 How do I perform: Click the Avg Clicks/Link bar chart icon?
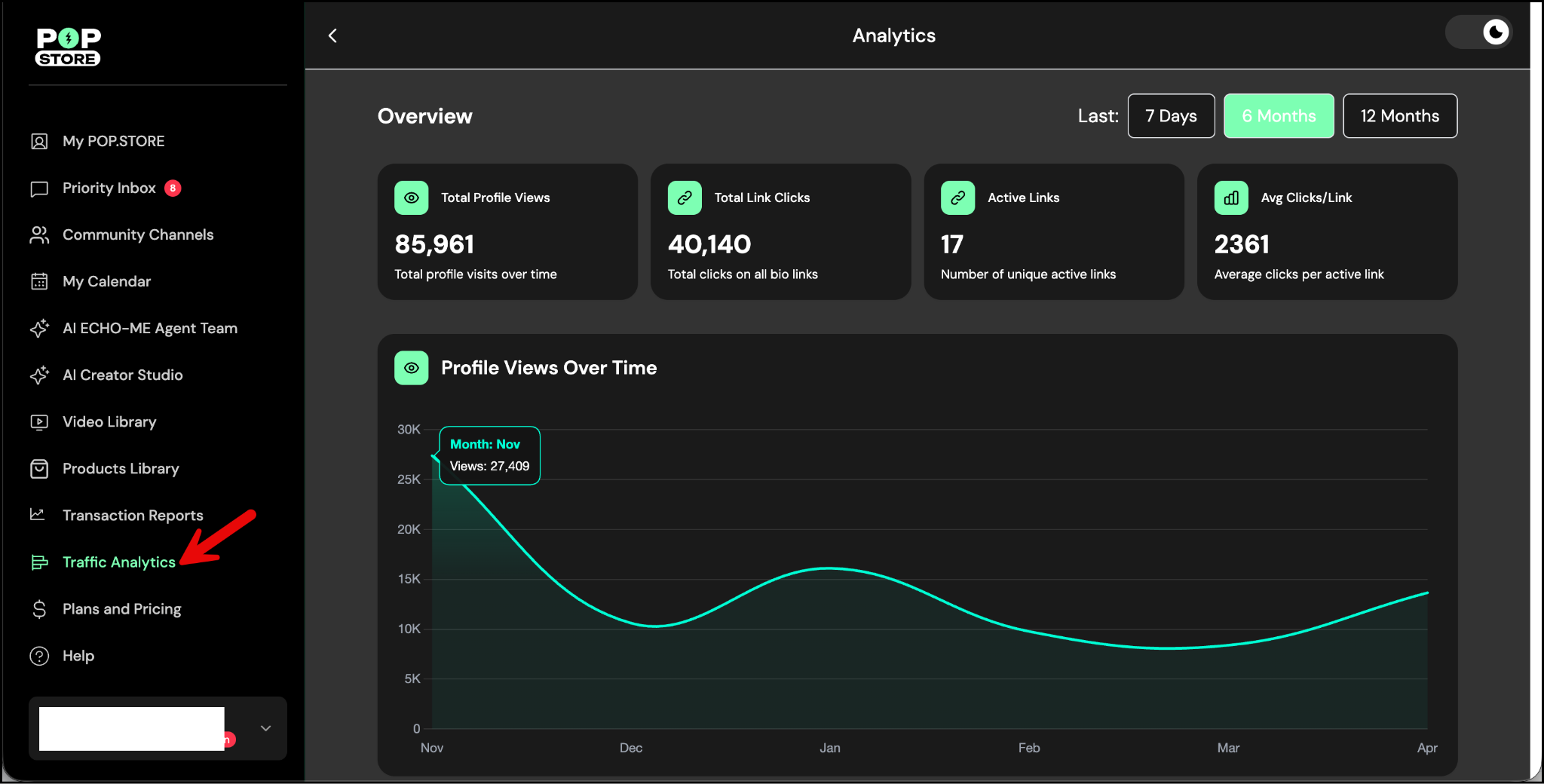[1231, 198]
